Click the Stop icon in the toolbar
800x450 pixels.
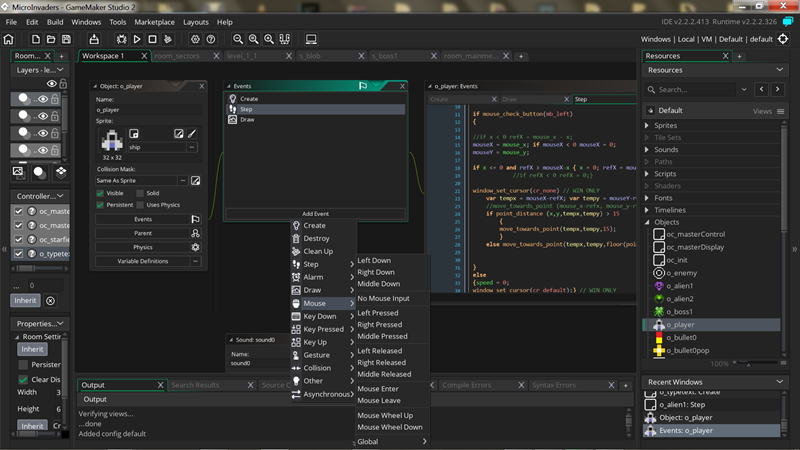152,39
